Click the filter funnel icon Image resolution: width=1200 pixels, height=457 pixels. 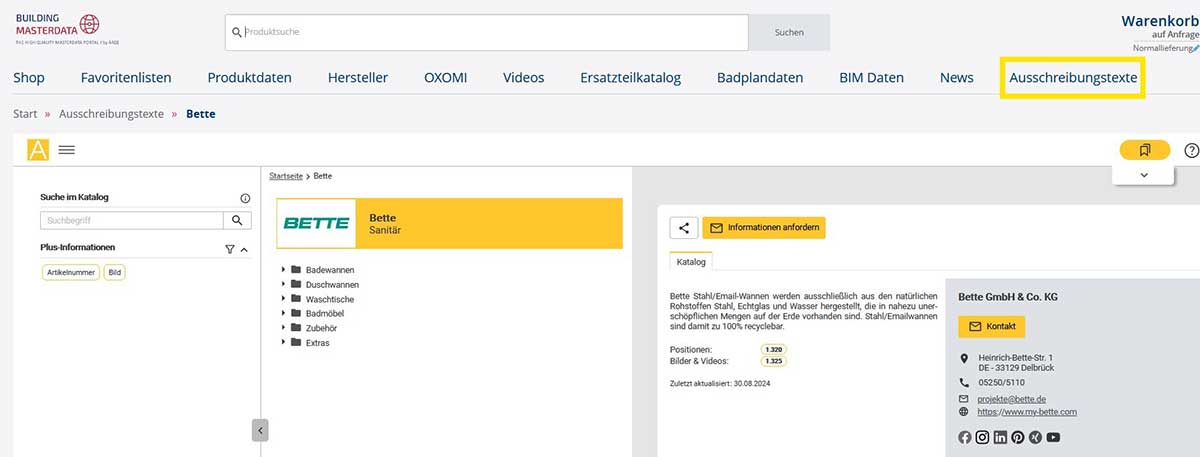229,248
